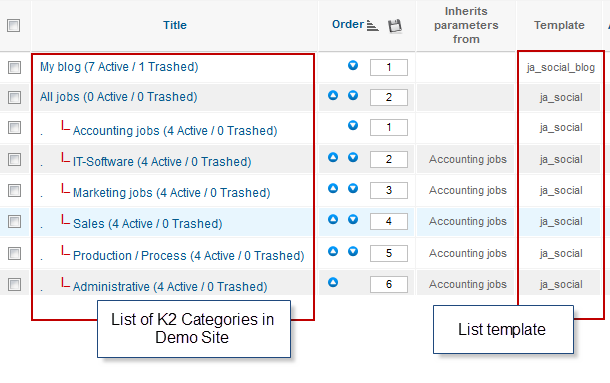Select the checkbox next to Sales category
Screen dimensions: 610x383
(x=14, y=221)
